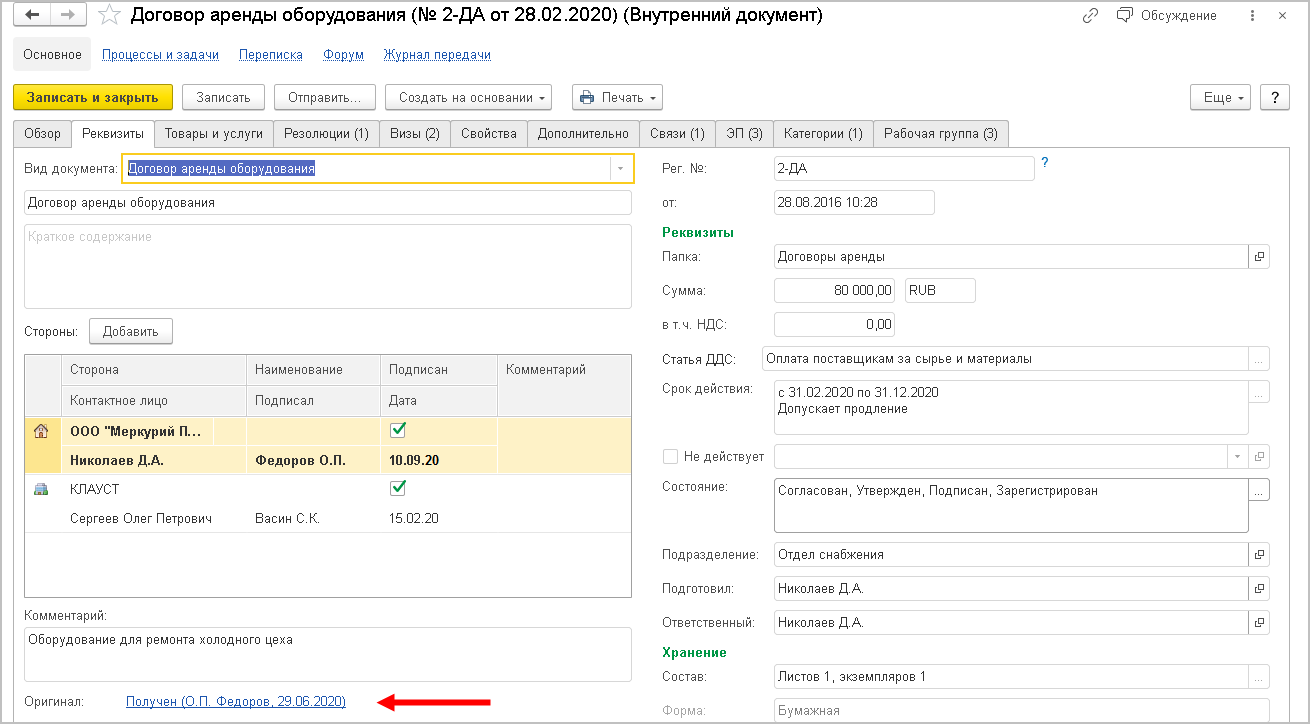This screenshot has width=1310, height=724.
Task: Toggle Подписан checkbox for ООО Меркурий row
Action: pos(398,430)
